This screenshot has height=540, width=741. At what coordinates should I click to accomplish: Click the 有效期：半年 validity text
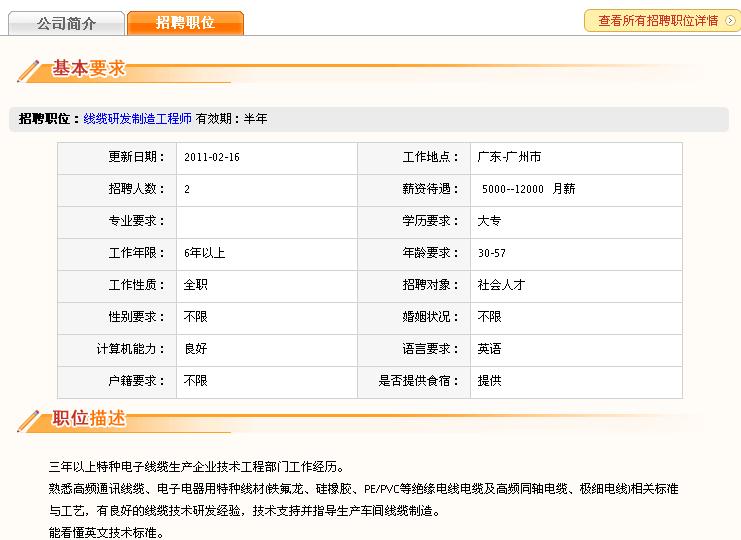point(231,119)
